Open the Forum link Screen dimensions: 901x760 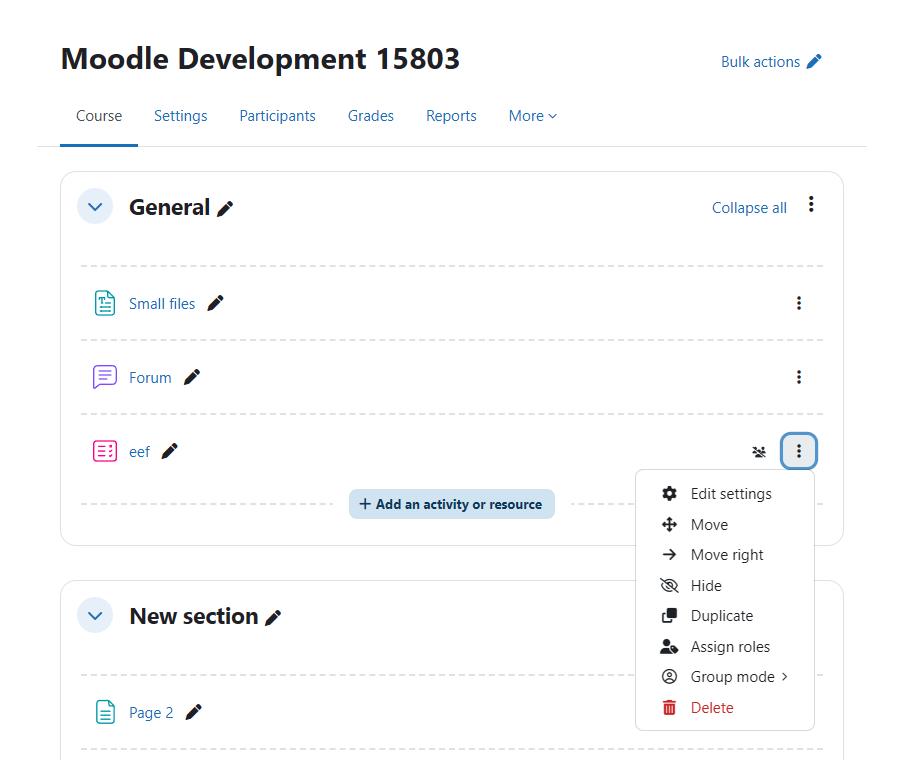click(x=150, y=378)
